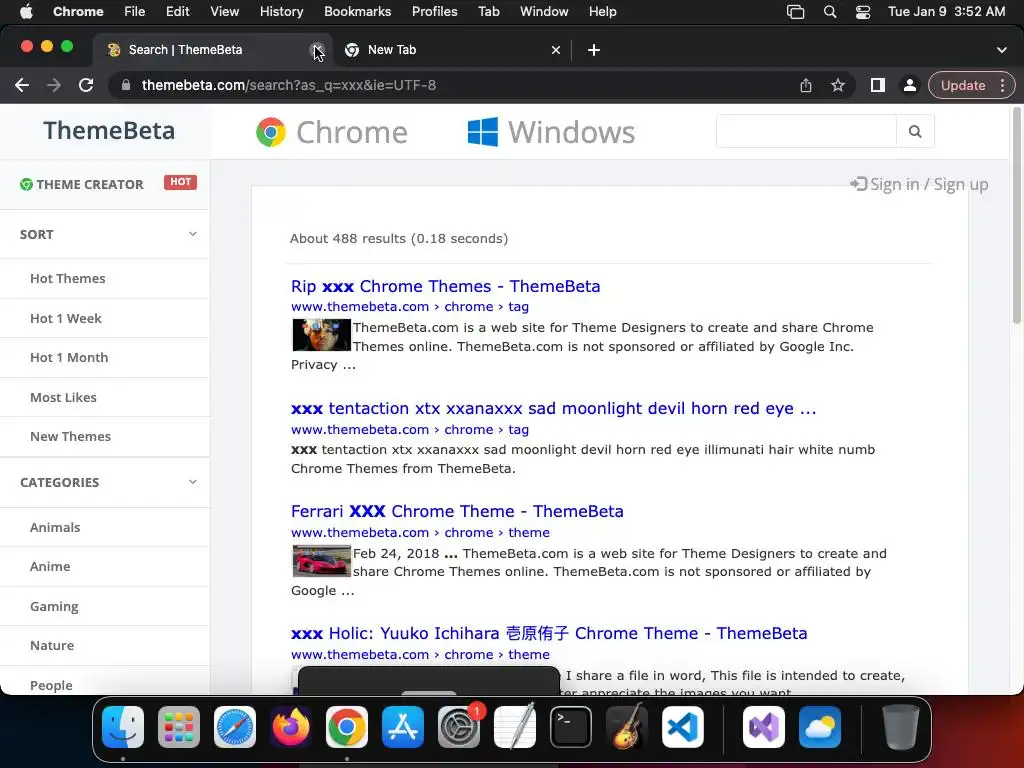Open Control Center in the menu bar
The width and height of the screenshot is (1024, 768).
(863, 12)
